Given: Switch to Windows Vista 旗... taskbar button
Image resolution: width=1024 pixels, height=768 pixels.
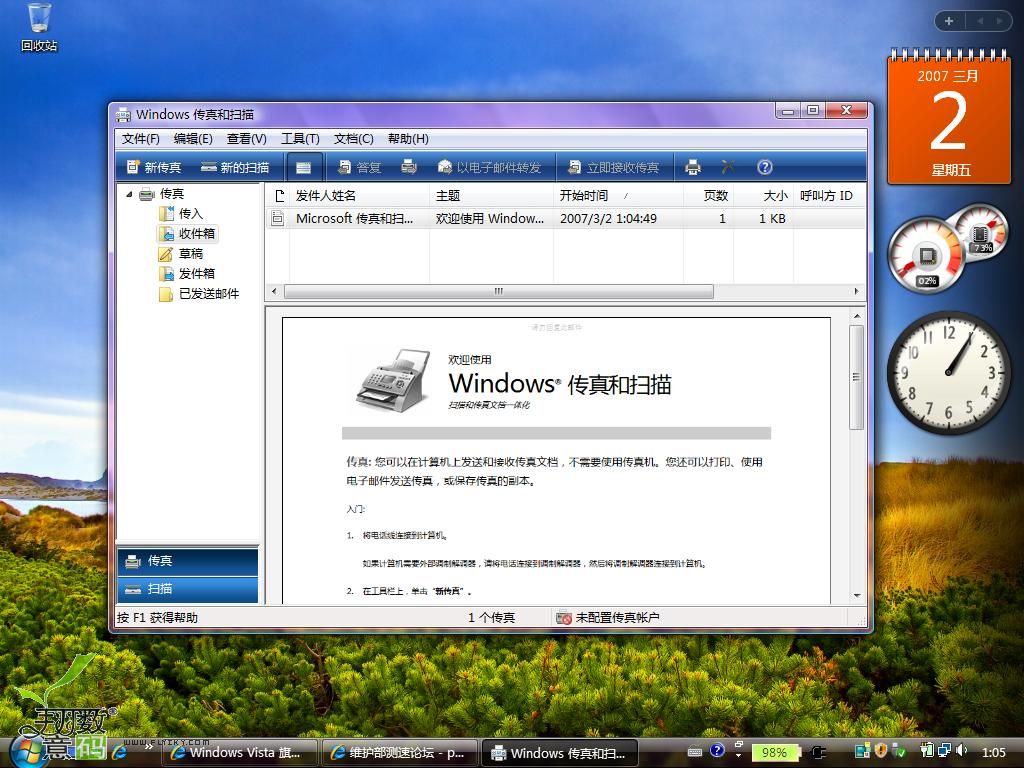Looking at the screenshot, I should click(x=239, y=753).
